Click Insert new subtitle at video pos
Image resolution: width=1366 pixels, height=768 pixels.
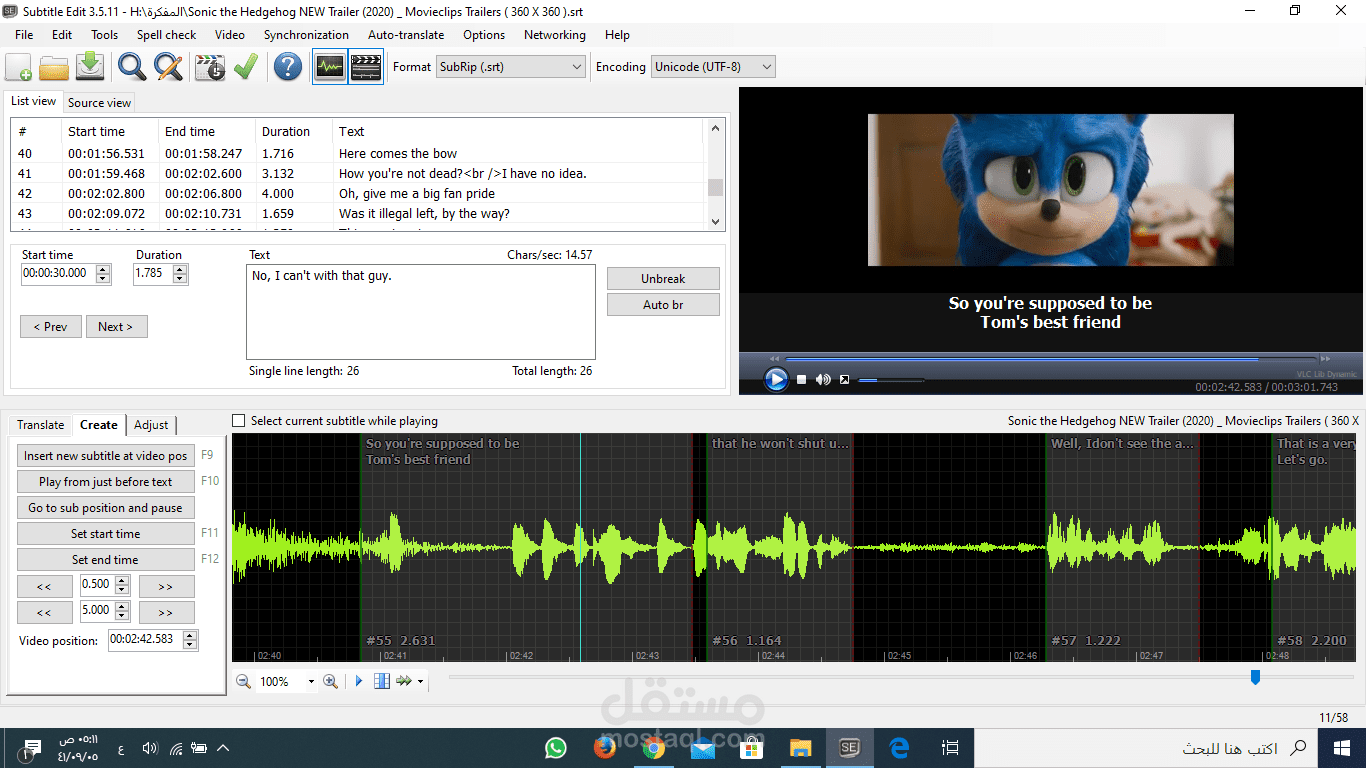pyautogui.click(x=106, y=455)
